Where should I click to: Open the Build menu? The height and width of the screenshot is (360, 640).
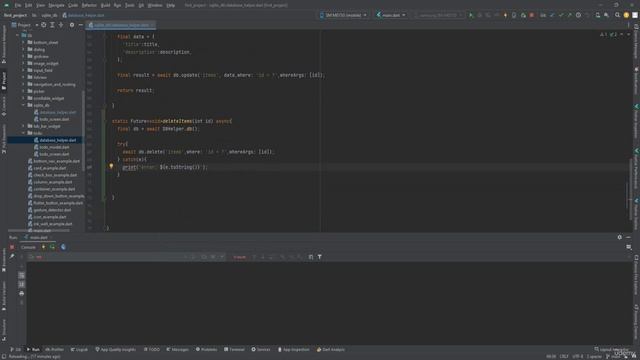(105, 5)
